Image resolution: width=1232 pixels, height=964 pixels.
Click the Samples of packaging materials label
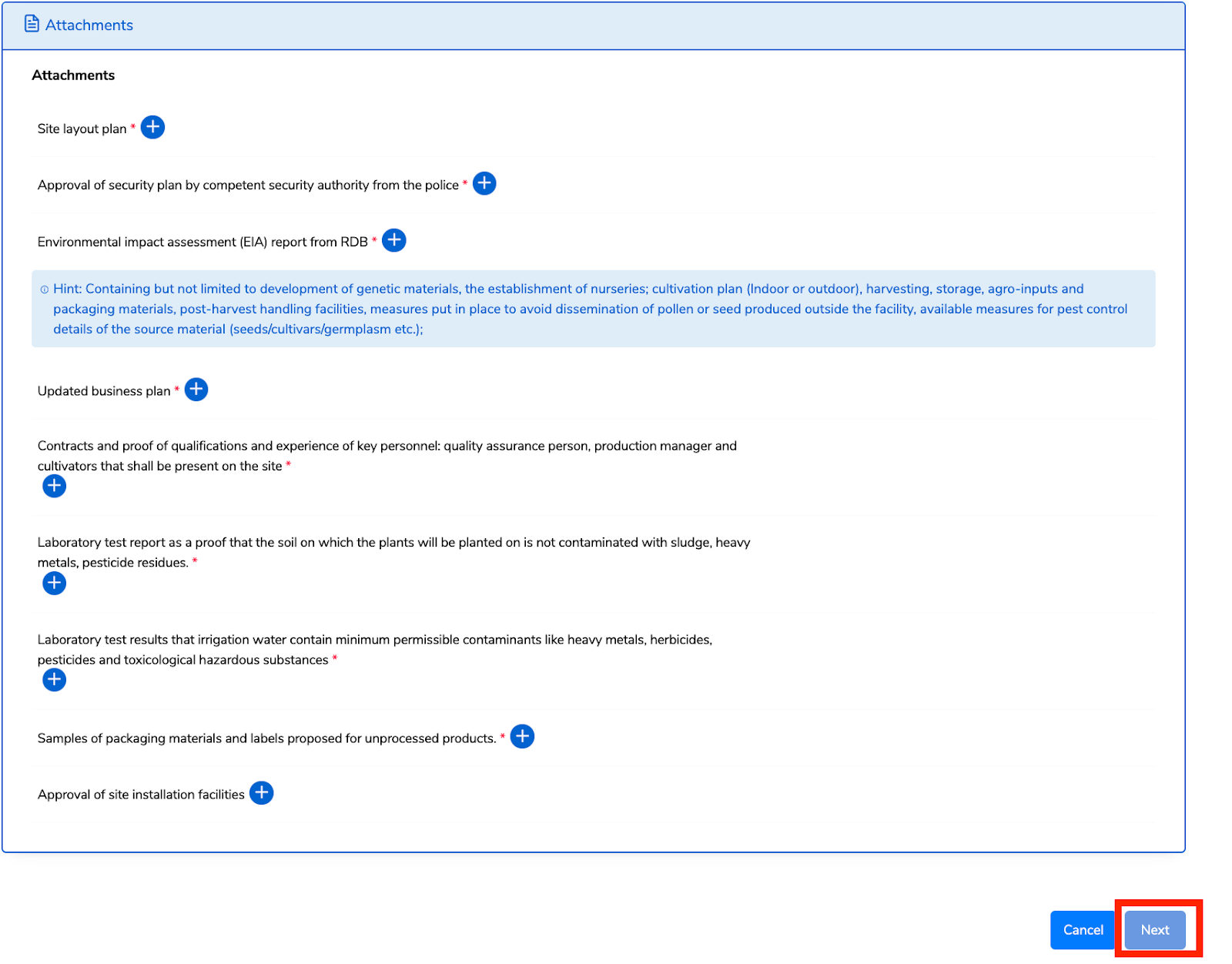tap(266, 738)
